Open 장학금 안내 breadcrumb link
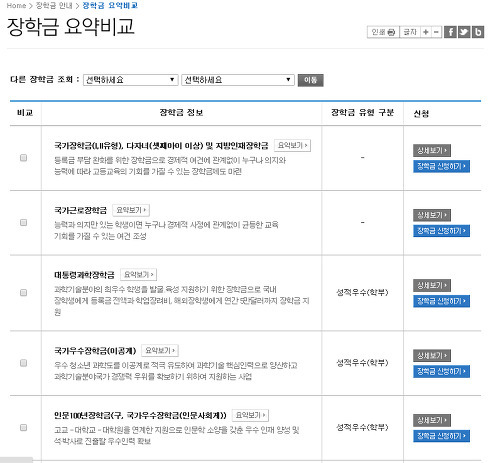This screenshot has height=463, width=500. (54, 5)
